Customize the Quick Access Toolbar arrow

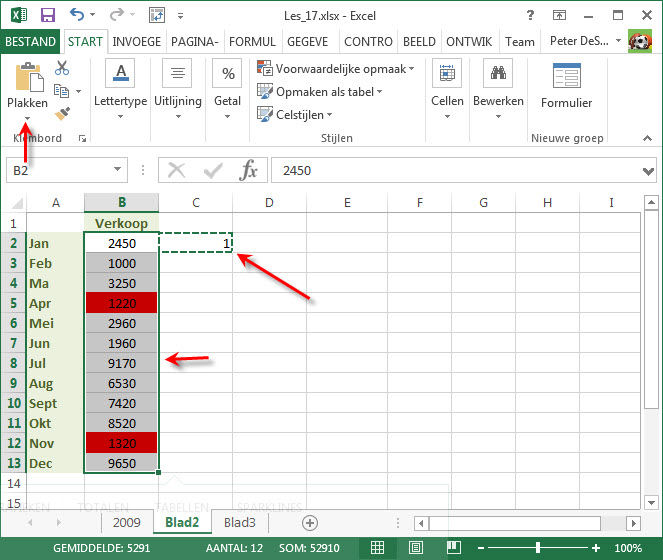[x=181, y=16]
